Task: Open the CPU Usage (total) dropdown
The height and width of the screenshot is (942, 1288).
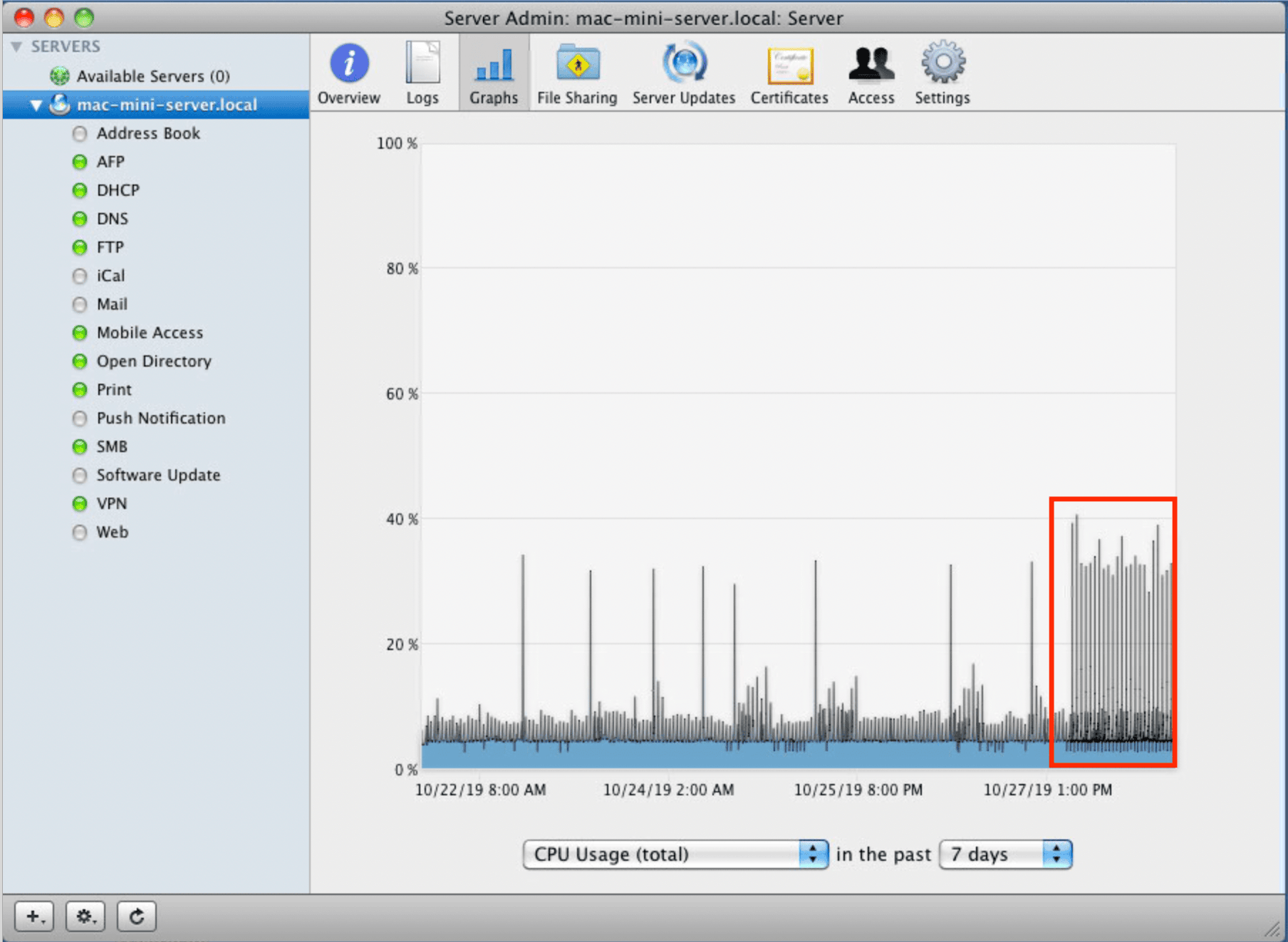Action: click(675, 854)
